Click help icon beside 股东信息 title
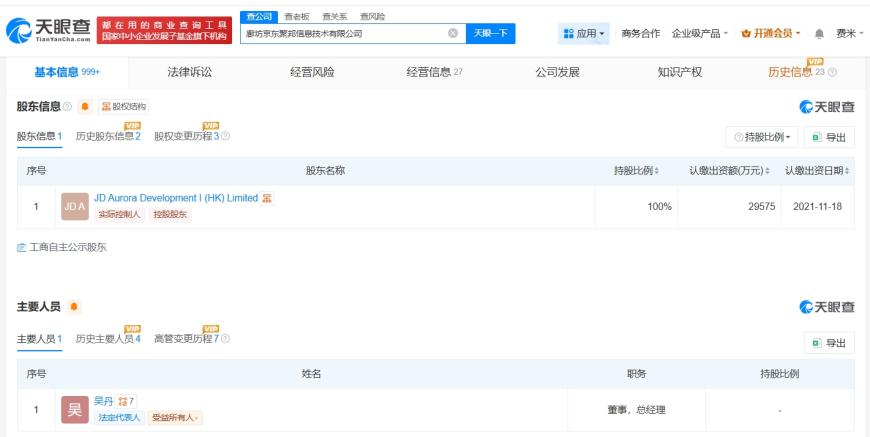The width and height of the screenshot is (870, 437). (x=68, y=106)
